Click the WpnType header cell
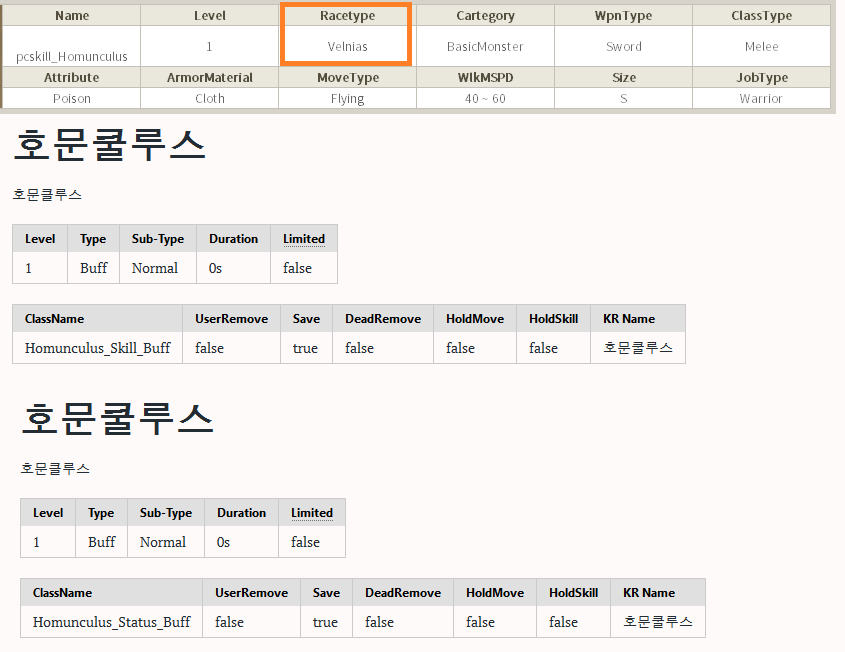Screen dimensions: 845x652 tap(623, 16)
